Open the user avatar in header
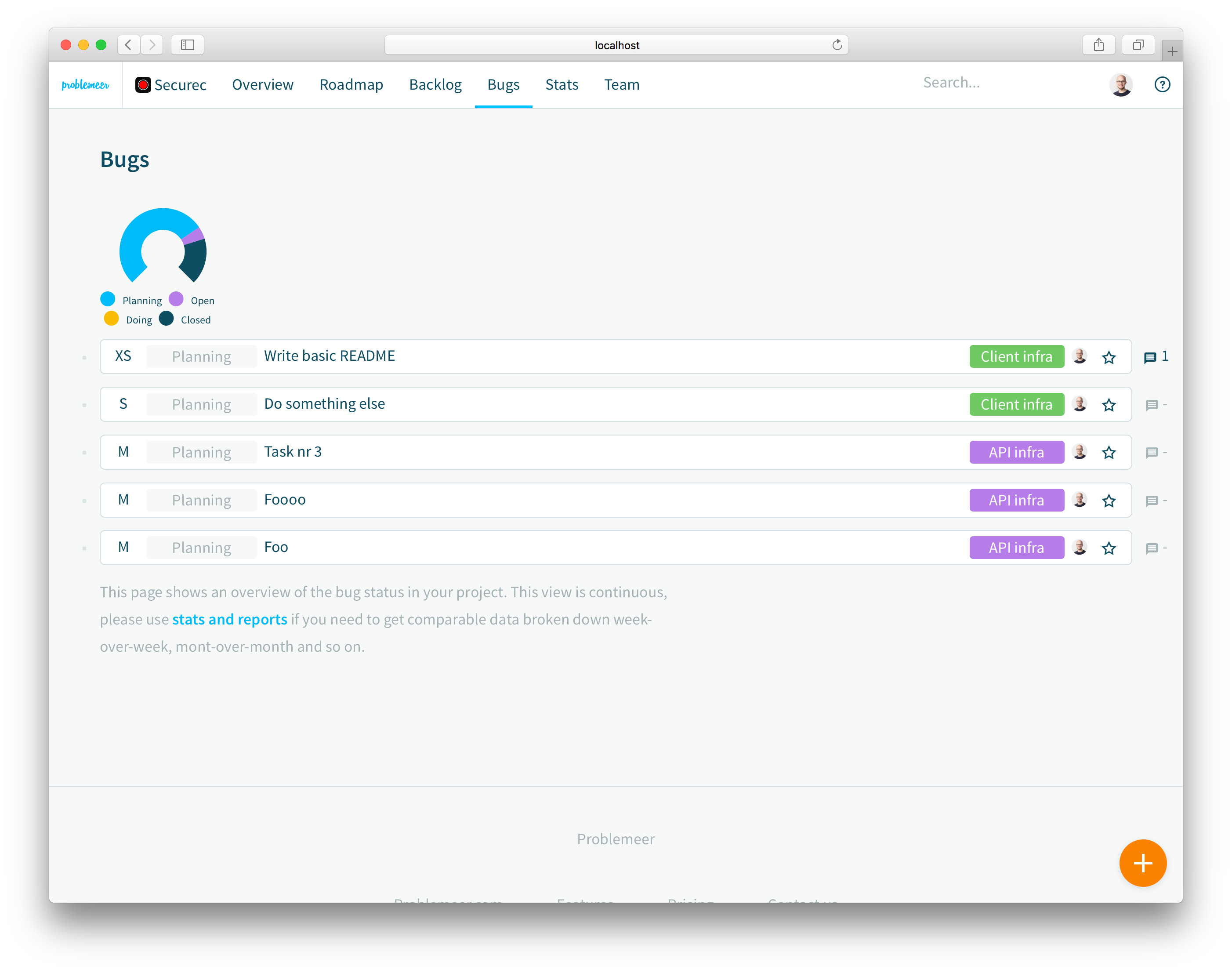 pos(1121,85)
